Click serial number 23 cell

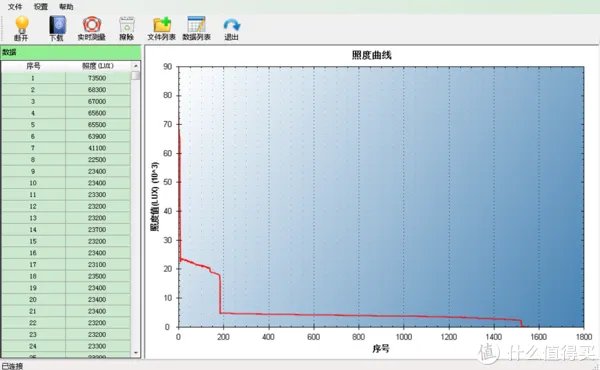click(33, 334)
